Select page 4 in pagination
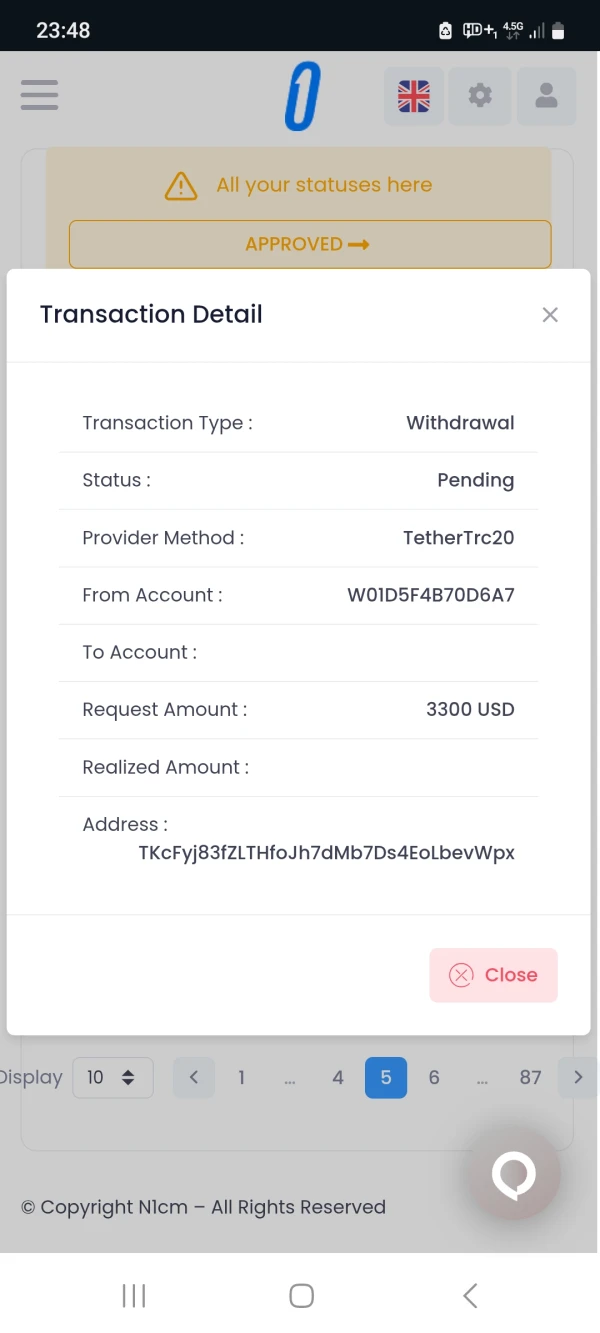Viewport: 600px width, 1333px height. 338,1077
